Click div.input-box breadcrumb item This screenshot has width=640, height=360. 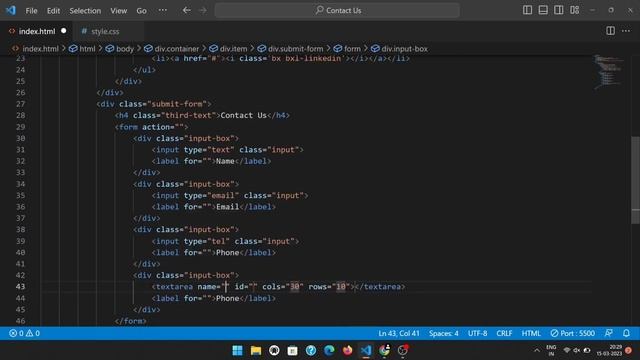(404, 49)
